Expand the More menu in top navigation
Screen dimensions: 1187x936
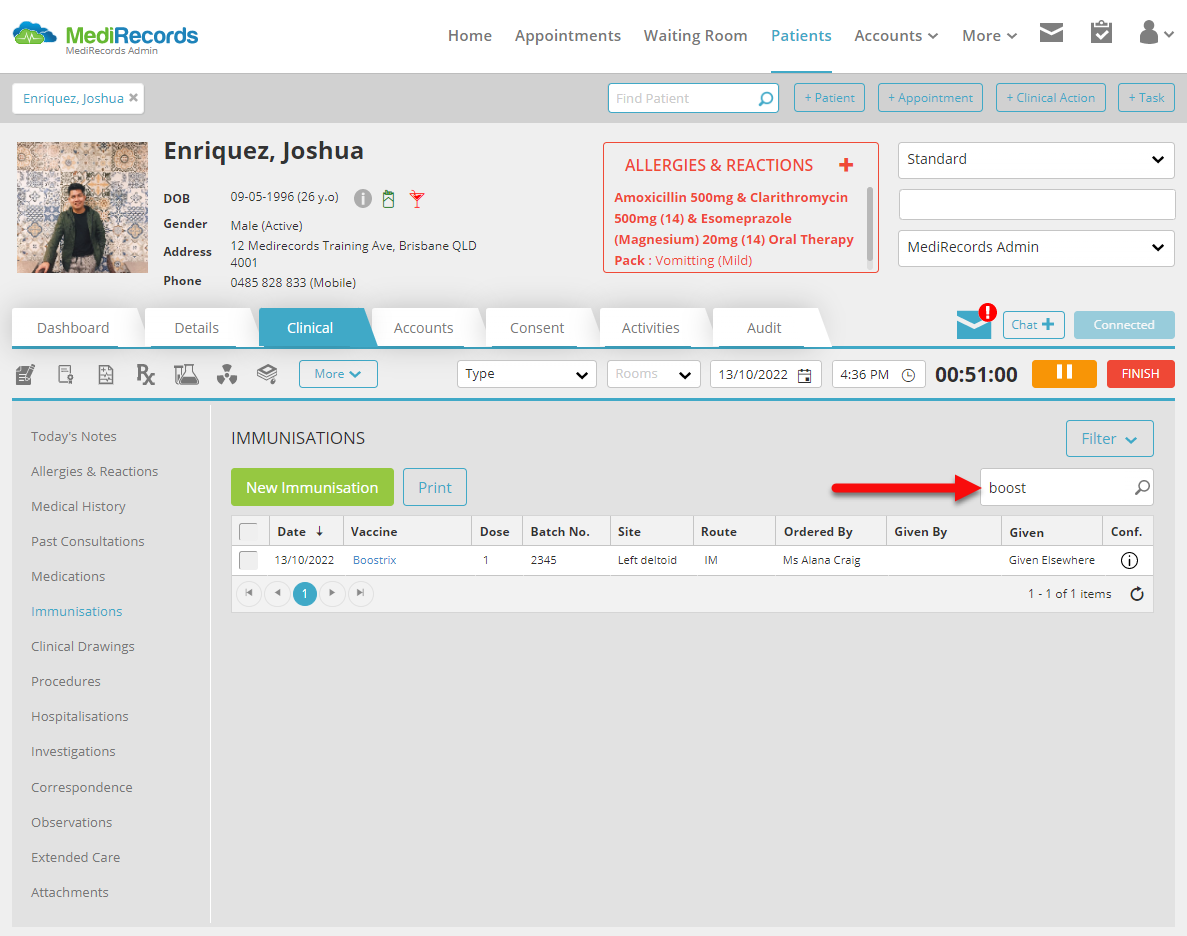tap(989, 36)
